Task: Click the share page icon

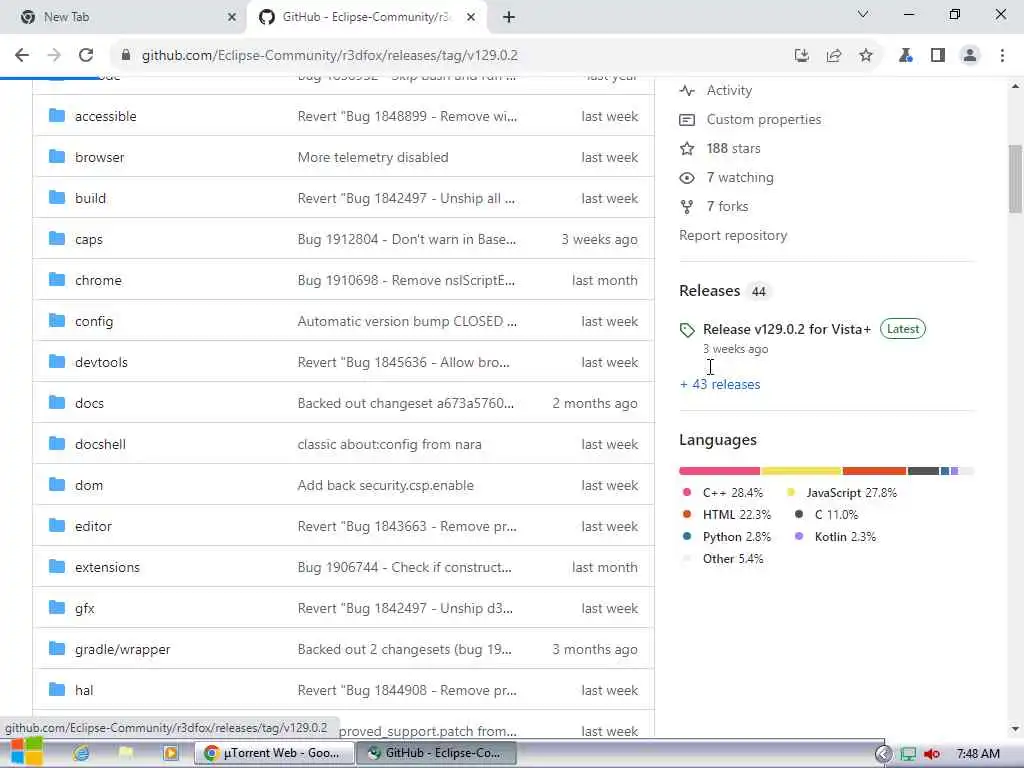Action: point(834,56)
